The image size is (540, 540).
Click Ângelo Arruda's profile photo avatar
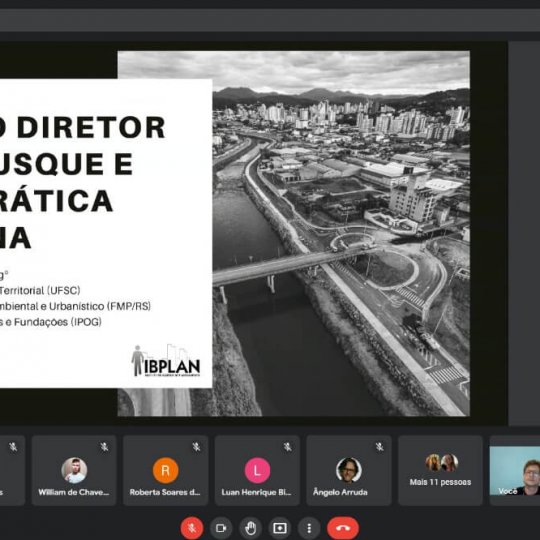coord(349,470)
